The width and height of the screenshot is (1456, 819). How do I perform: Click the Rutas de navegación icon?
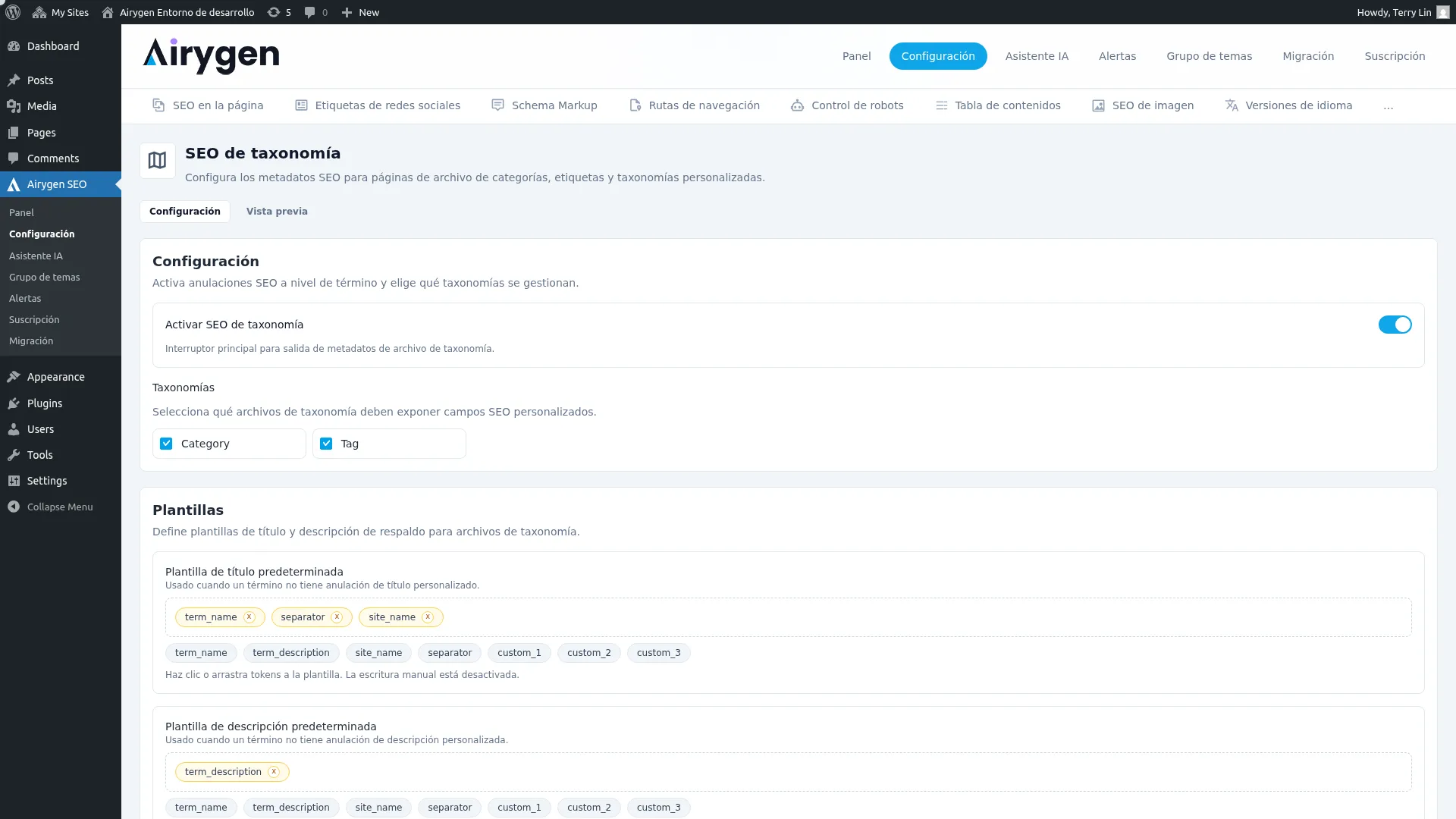click(635, 105)
